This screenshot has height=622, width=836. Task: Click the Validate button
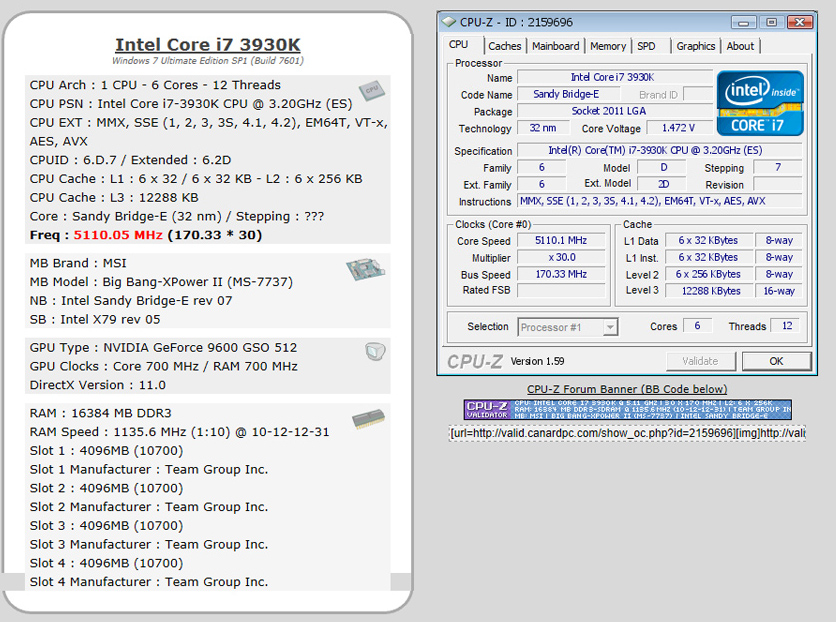coord(699,361)
